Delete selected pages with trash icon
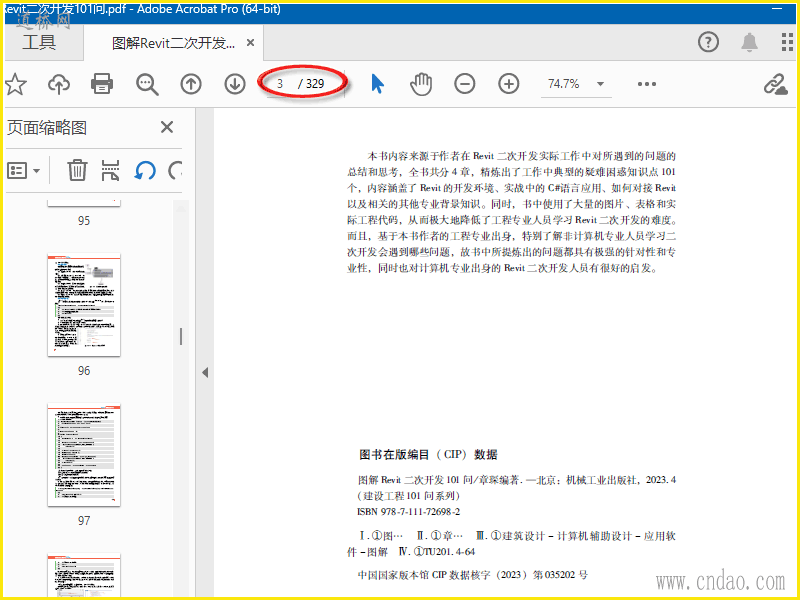The height and width of the screenshot is (600, 800). pos(77,170)
